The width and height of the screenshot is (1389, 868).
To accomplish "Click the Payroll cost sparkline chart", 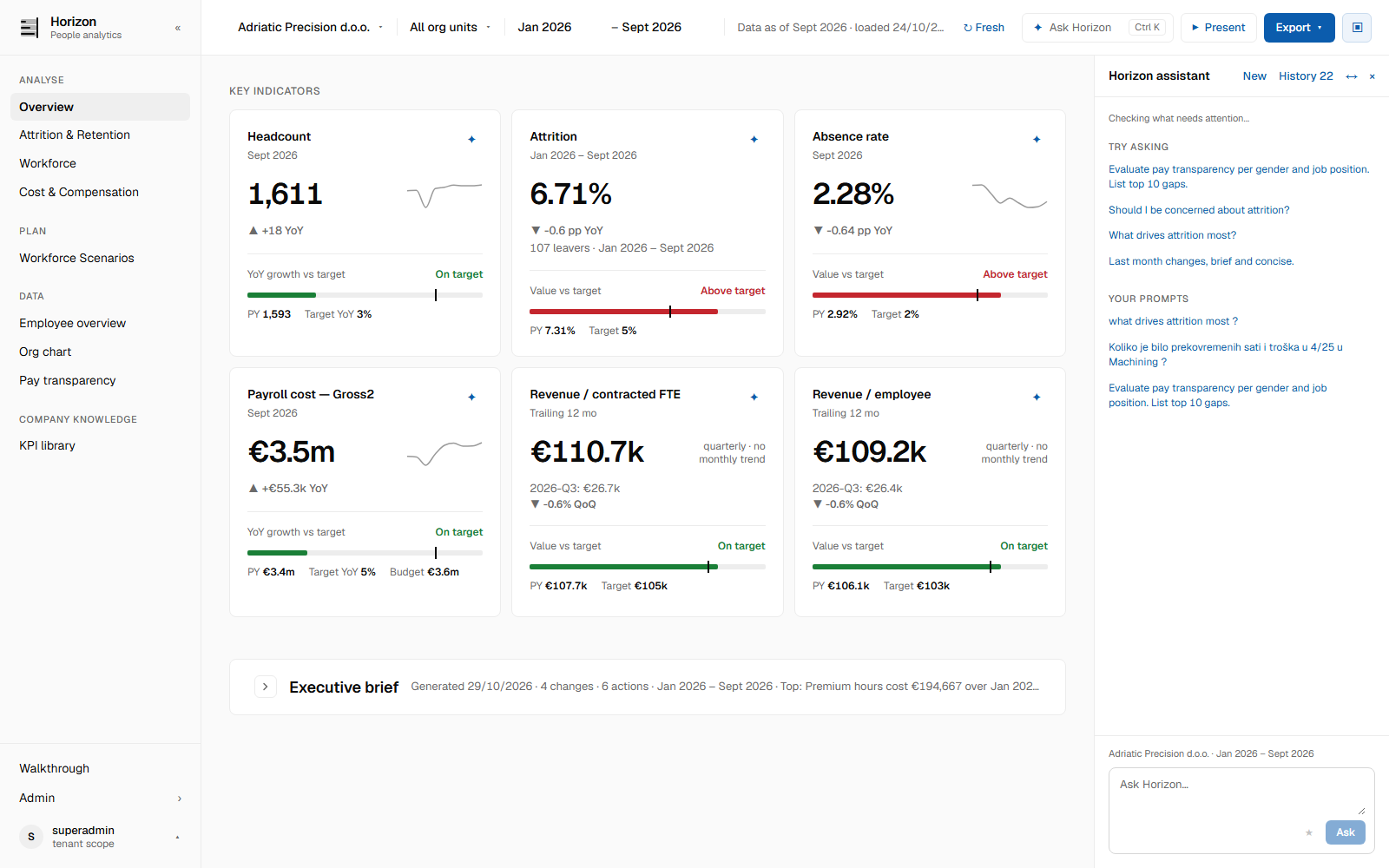I will (x=444, y=453).
